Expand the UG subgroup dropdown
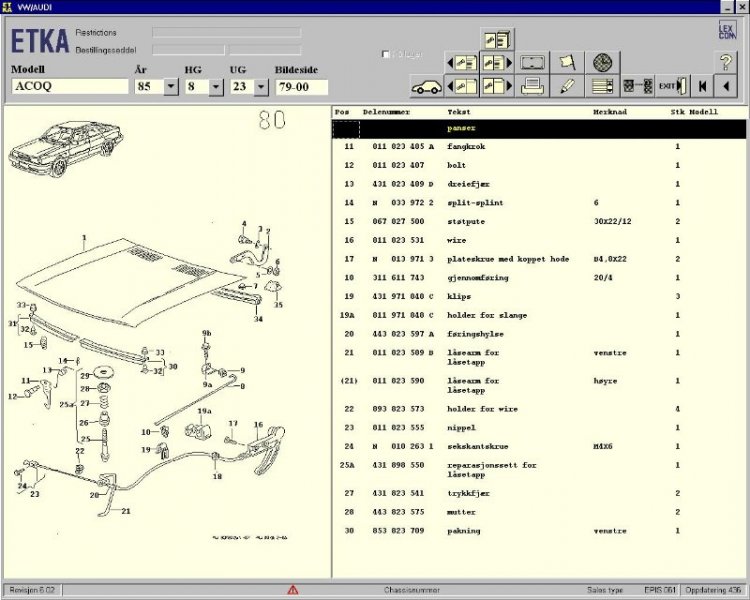750x600 pixels. pyautogui.click(x=261, y=87)
